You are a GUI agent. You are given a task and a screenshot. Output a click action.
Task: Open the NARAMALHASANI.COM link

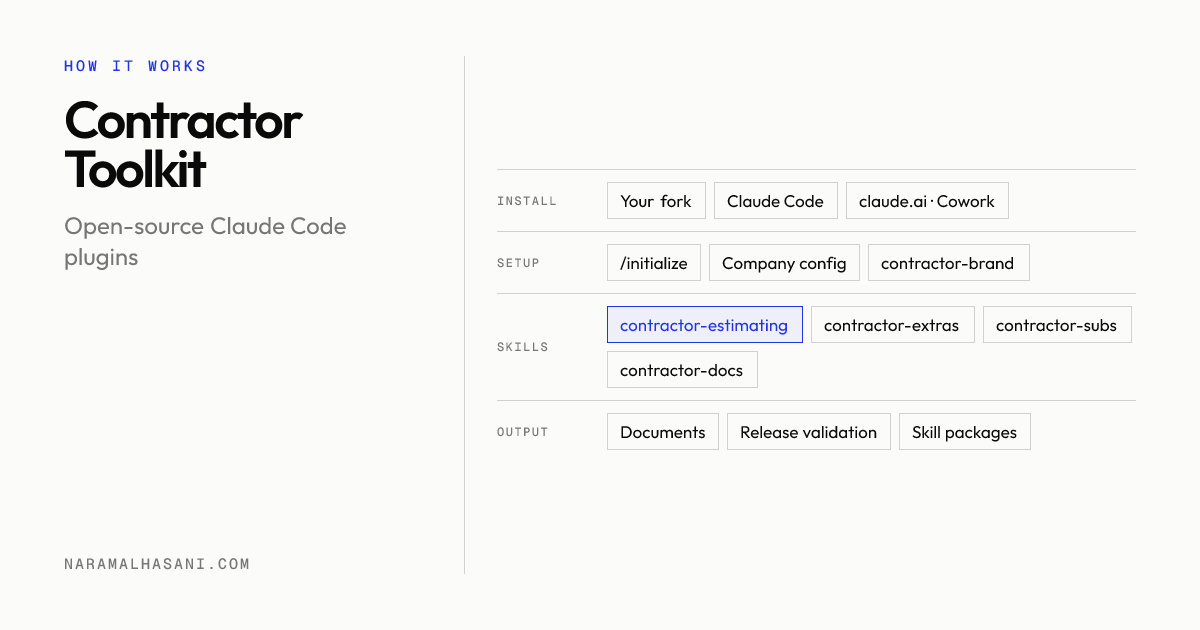click(x=157, y=564)
